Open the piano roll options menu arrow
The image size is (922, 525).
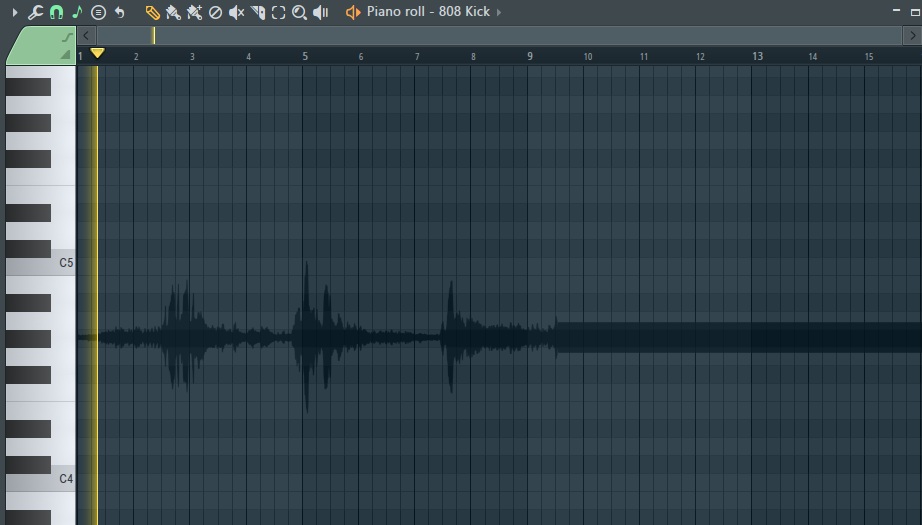(14, 12)
